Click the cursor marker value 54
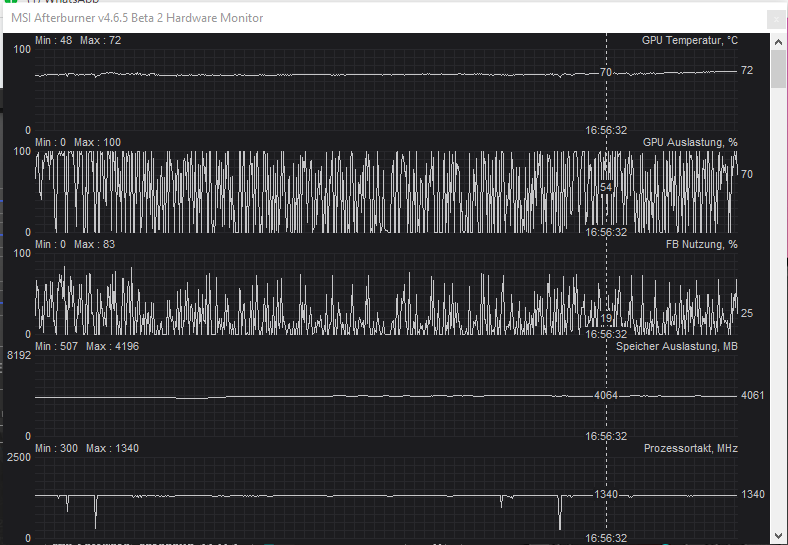Screen dimensions: 788x545 pyautogui.click(x=606, y=188)
